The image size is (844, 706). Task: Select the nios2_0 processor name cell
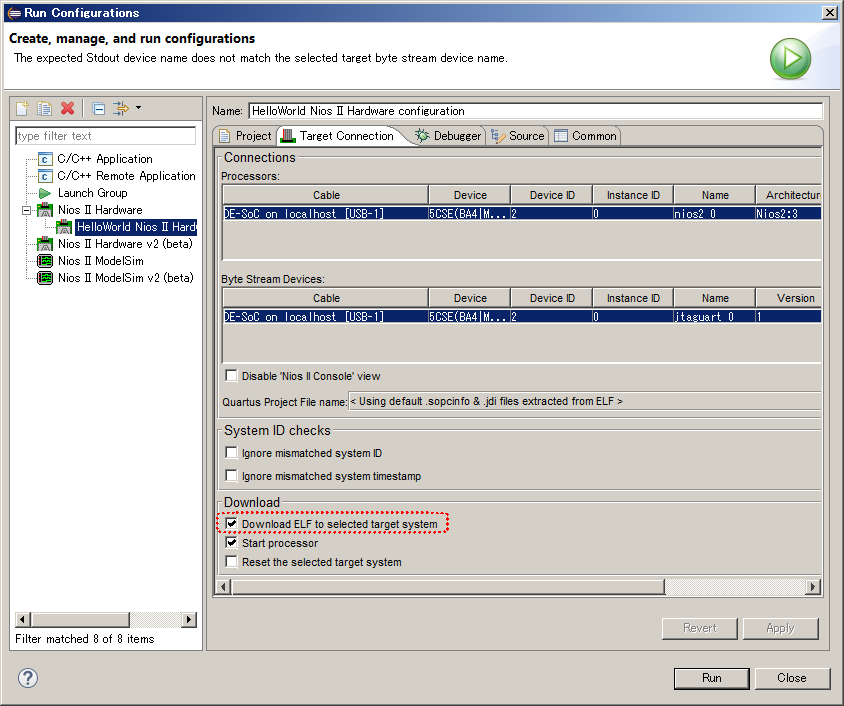click(714, 214)
